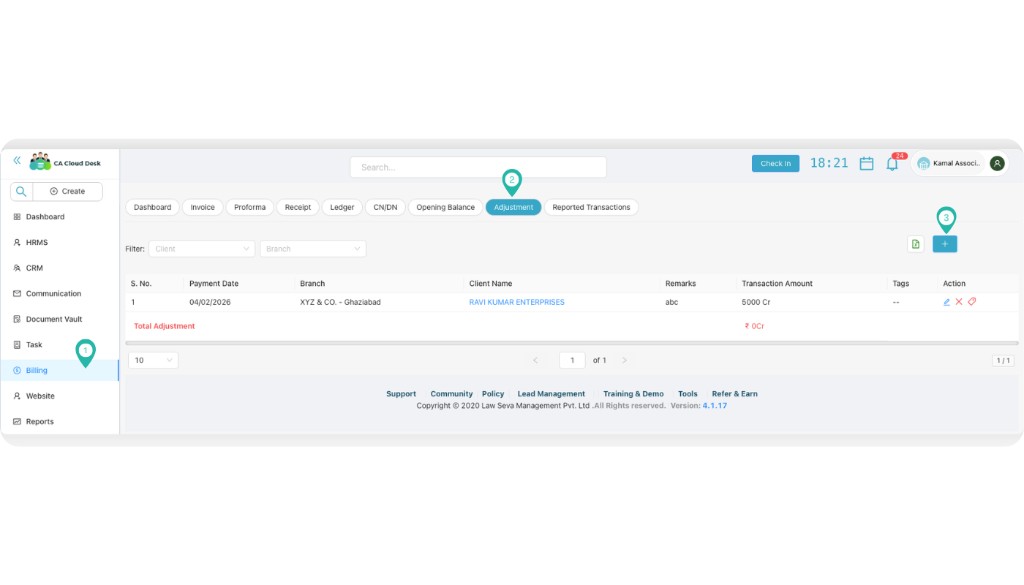The width and height of the screenshot is (1024, 585).
Task: Click the Kamal Associates profile avatar icon
Action: [996, 163]
